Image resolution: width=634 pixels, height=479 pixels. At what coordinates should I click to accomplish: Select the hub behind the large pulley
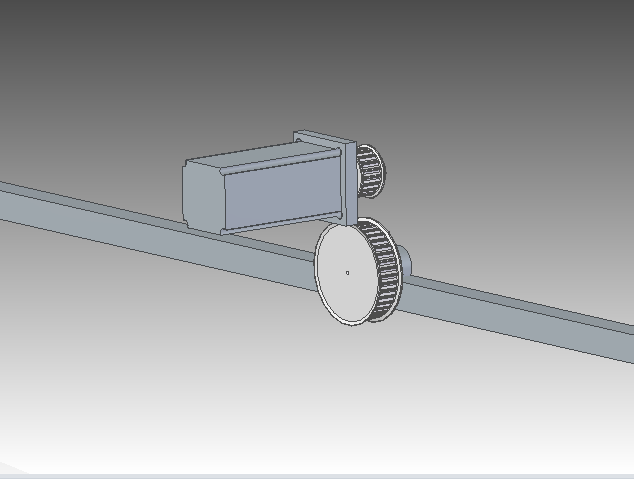(406, 260)
